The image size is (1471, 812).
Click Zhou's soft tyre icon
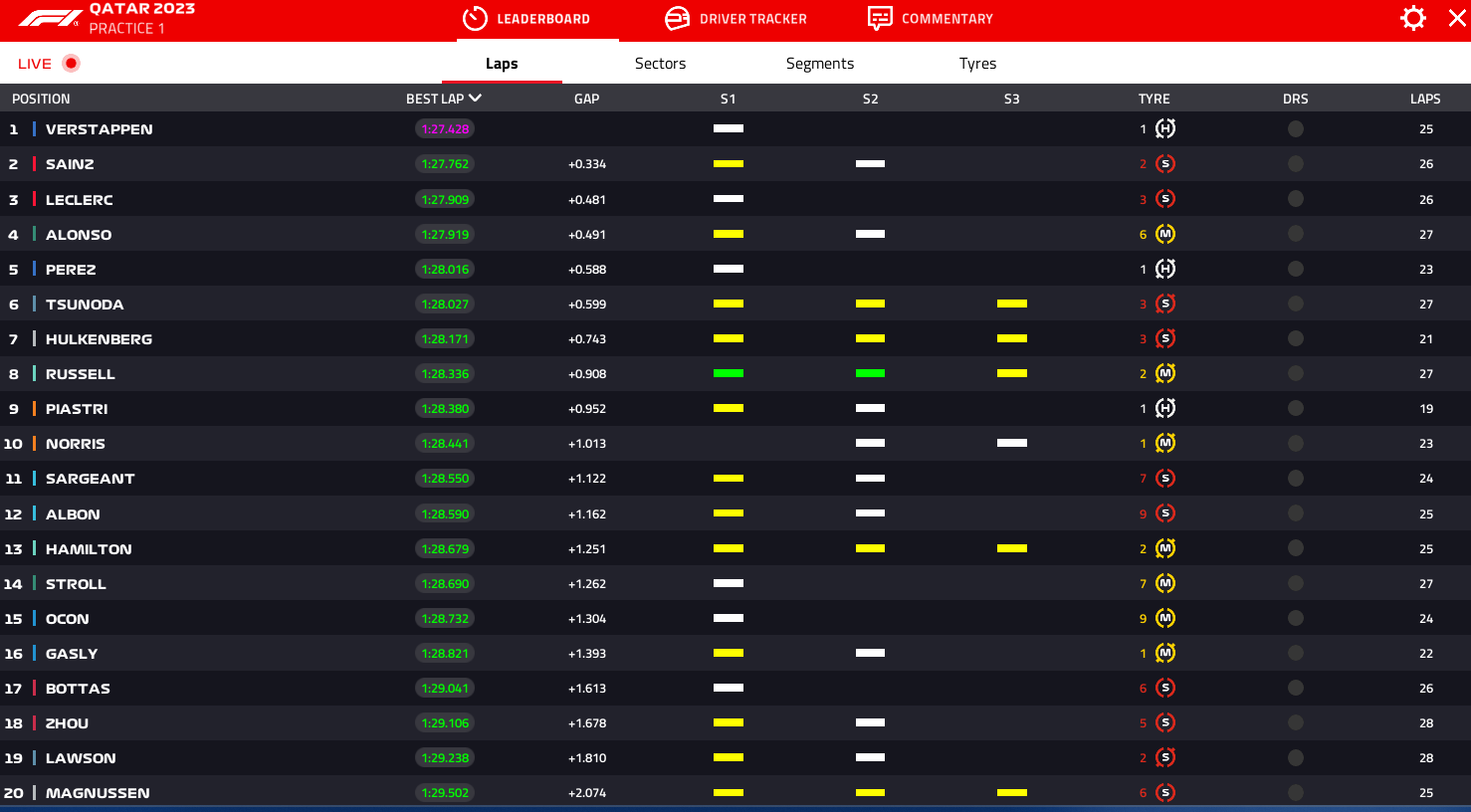[1165, 722]
